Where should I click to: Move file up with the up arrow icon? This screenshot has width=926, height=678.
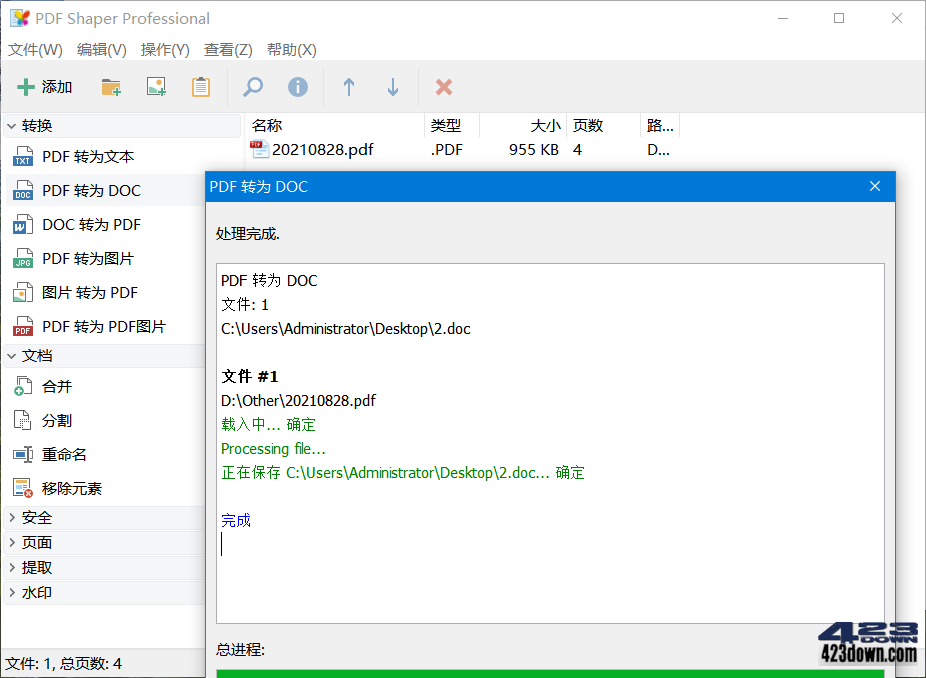pyautogui.click(x=348, y=87)
